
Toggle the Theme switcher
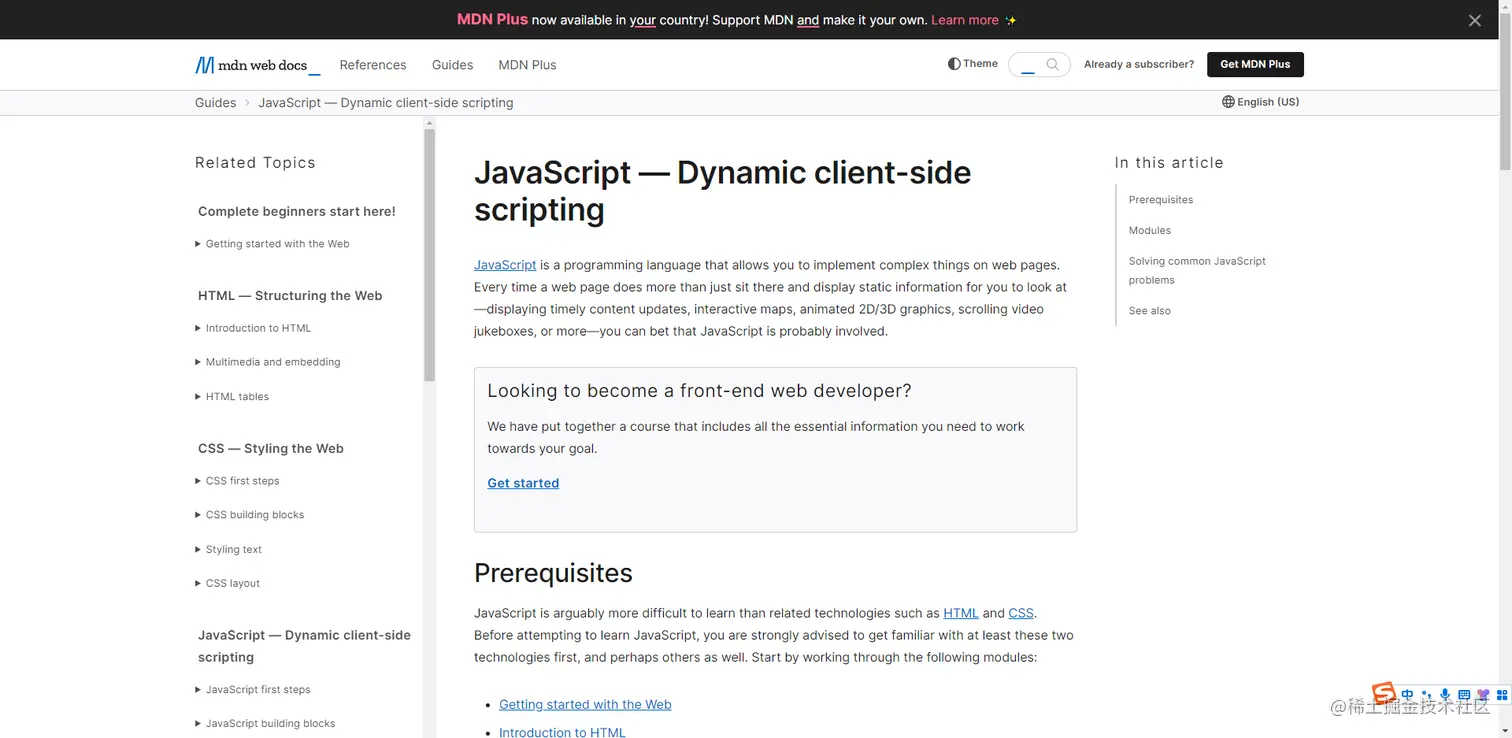pos(973,64)
